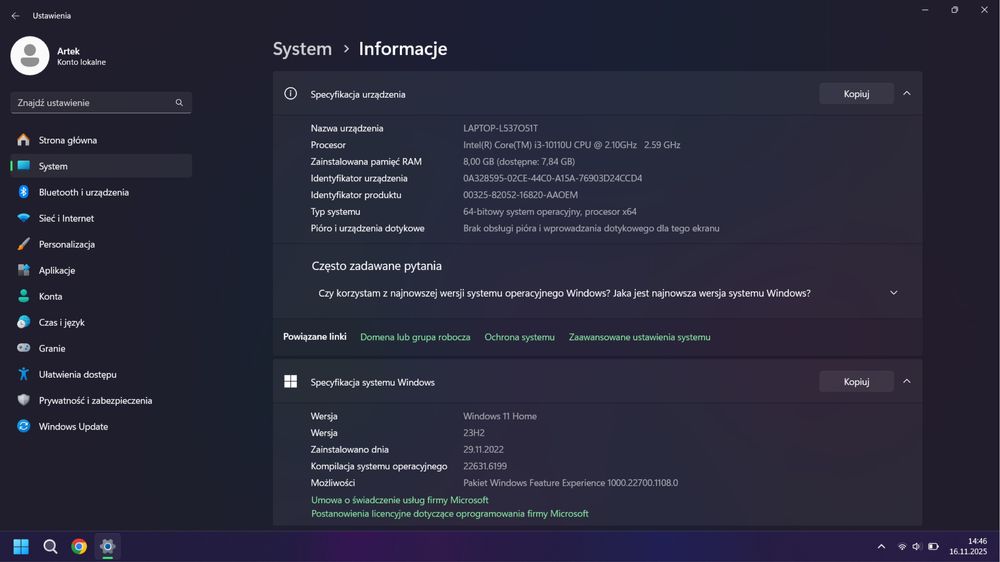Collapse the Specyfikacja systemu Windows section

tap(906, 381)
